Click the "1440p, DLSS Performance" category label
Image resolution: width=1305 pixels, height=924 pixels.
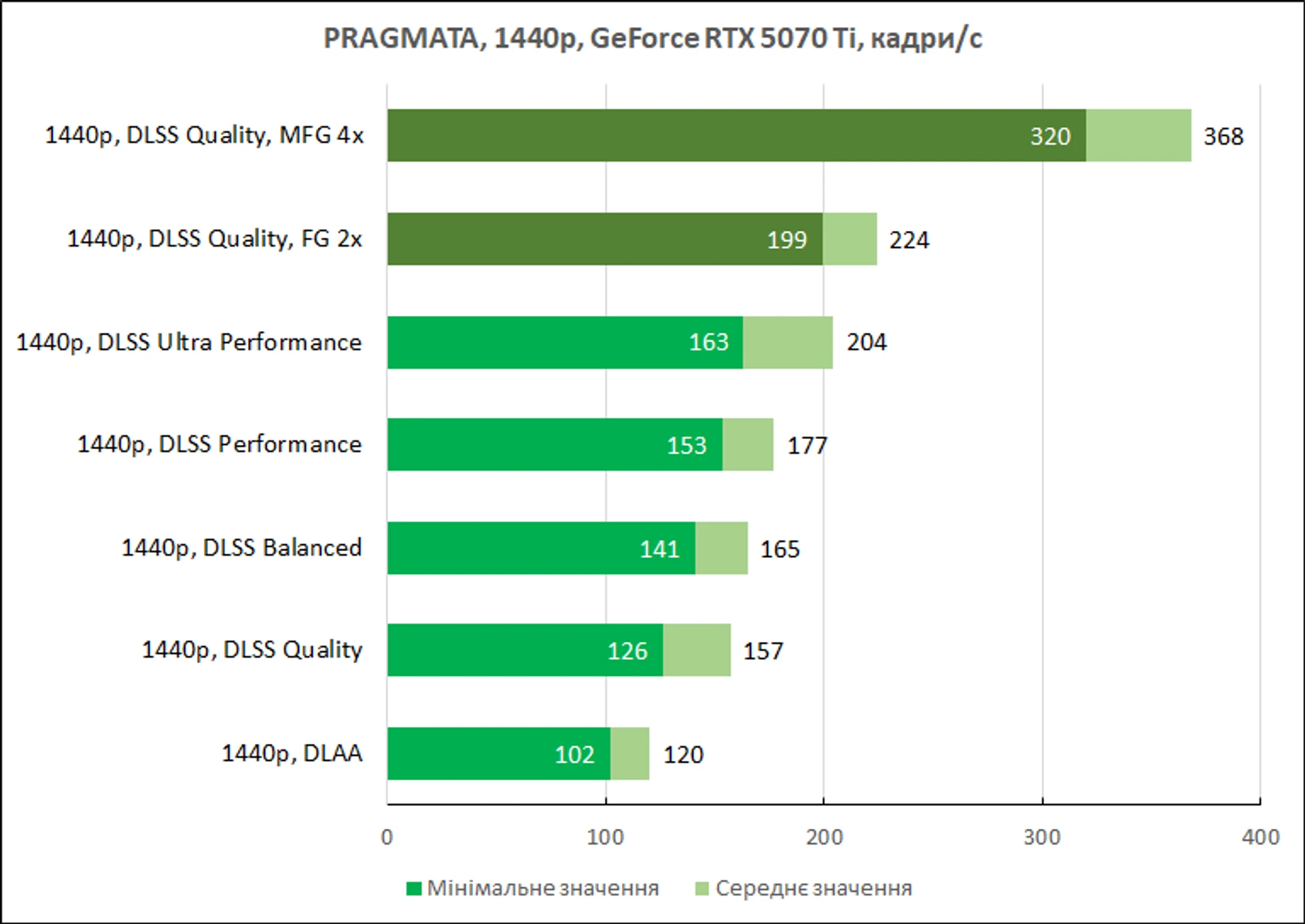[x=220, y=444]
